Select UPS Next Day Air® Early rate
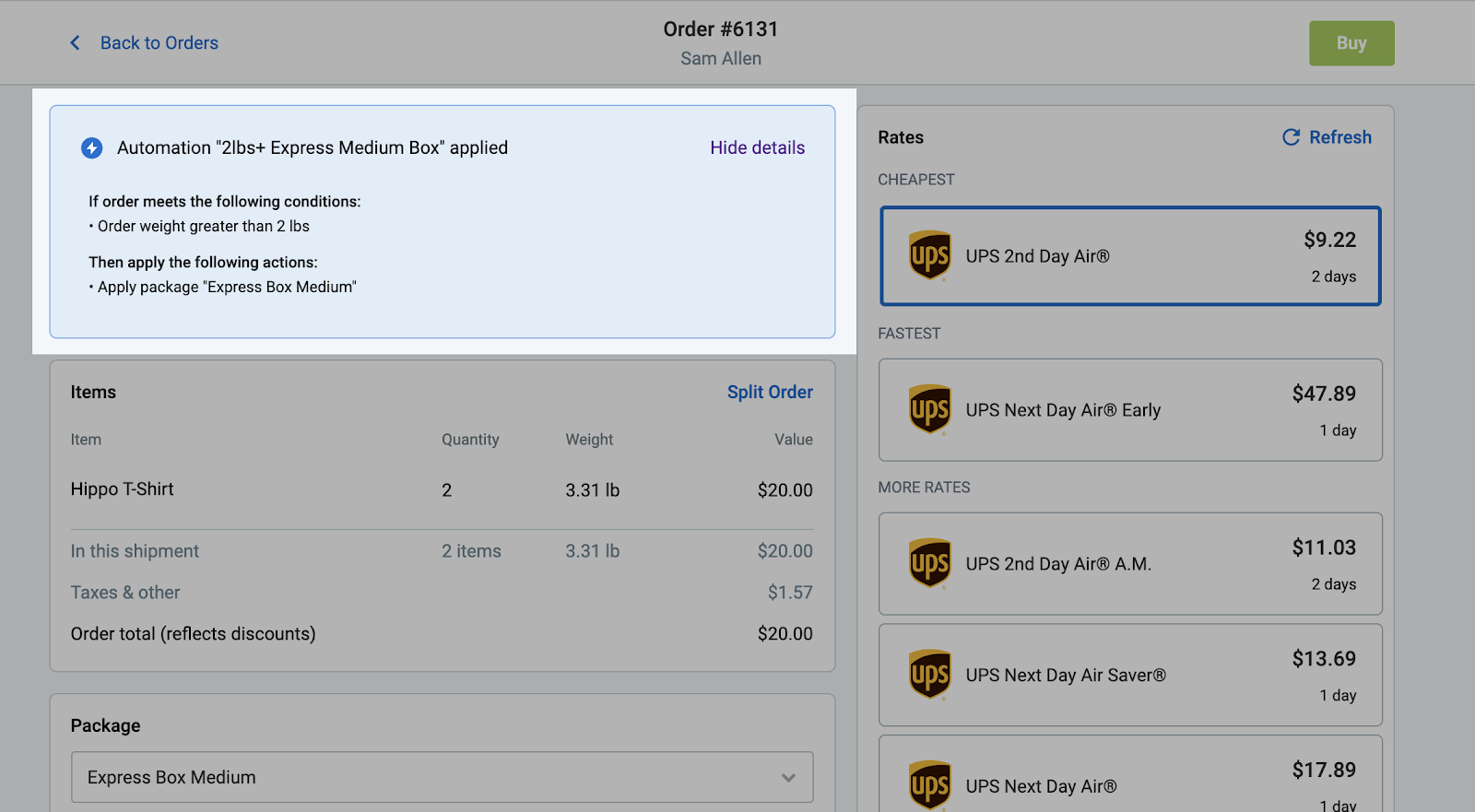The image size is (1475, 812). (1130, 410)
